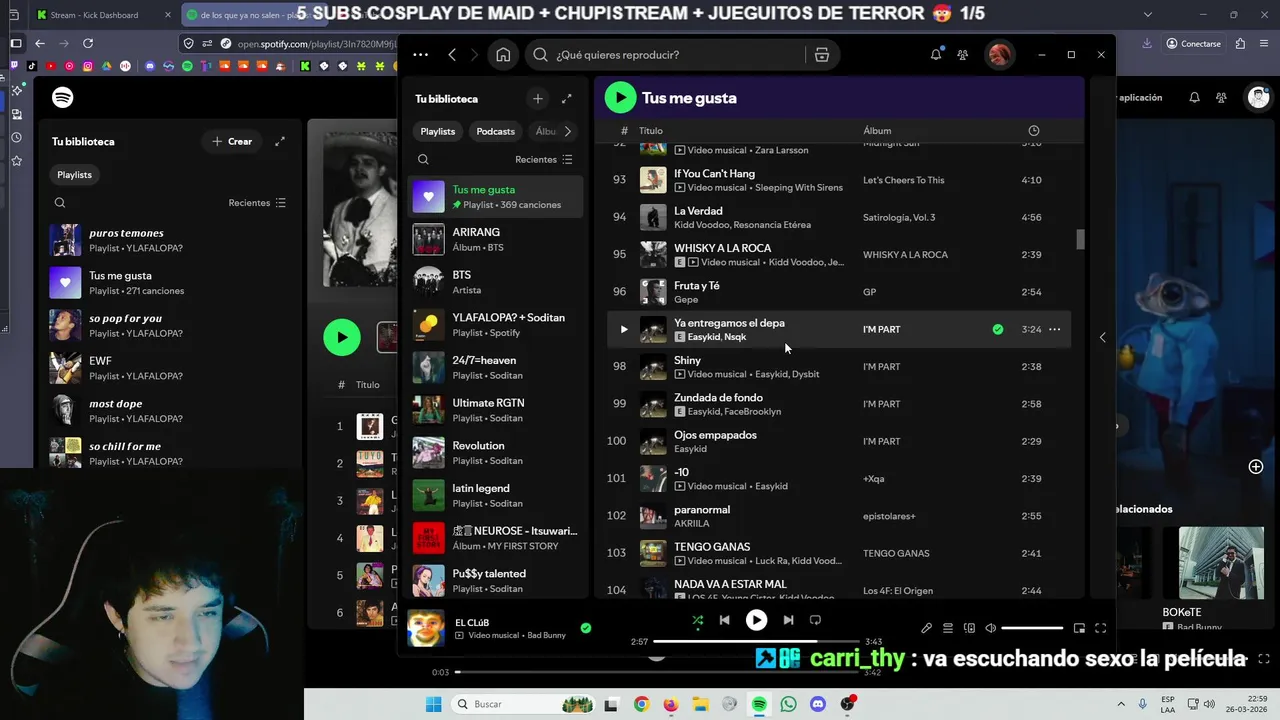The height and width of the screenshot is (720, 1280).
Task: Adjust the volume slider
Action: tap(1032, 628)
